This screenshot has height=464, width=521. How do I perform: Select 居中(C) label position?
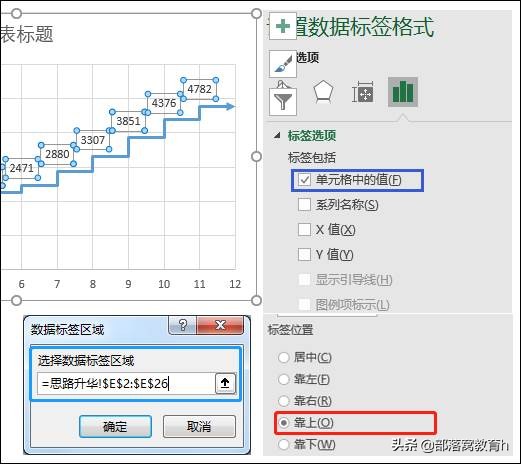[284, 357]
